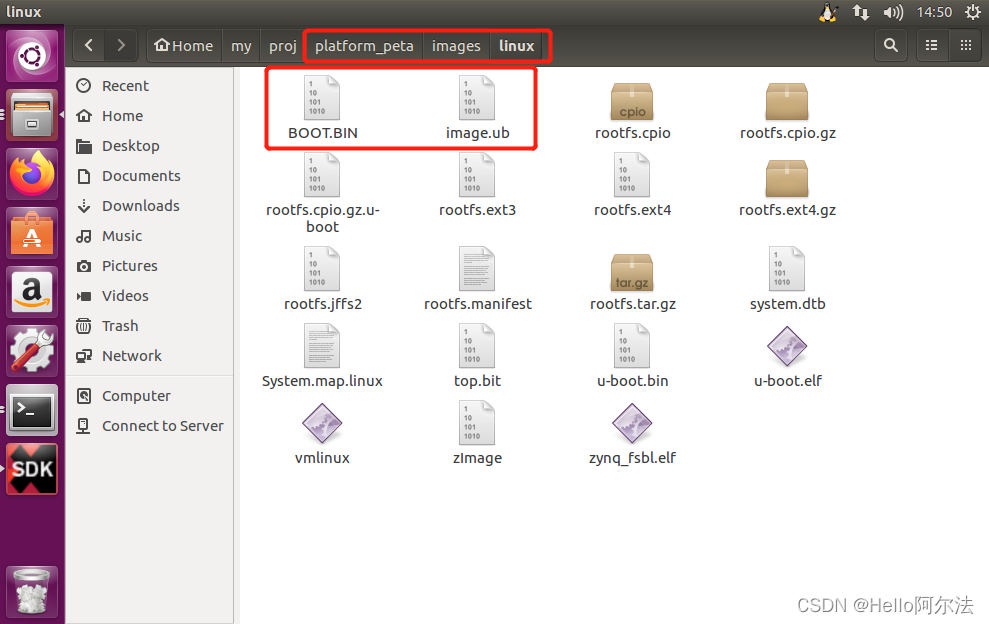Open the search in the file manager
This screenshot has height=624, width=989.
(x=890, y=45)
